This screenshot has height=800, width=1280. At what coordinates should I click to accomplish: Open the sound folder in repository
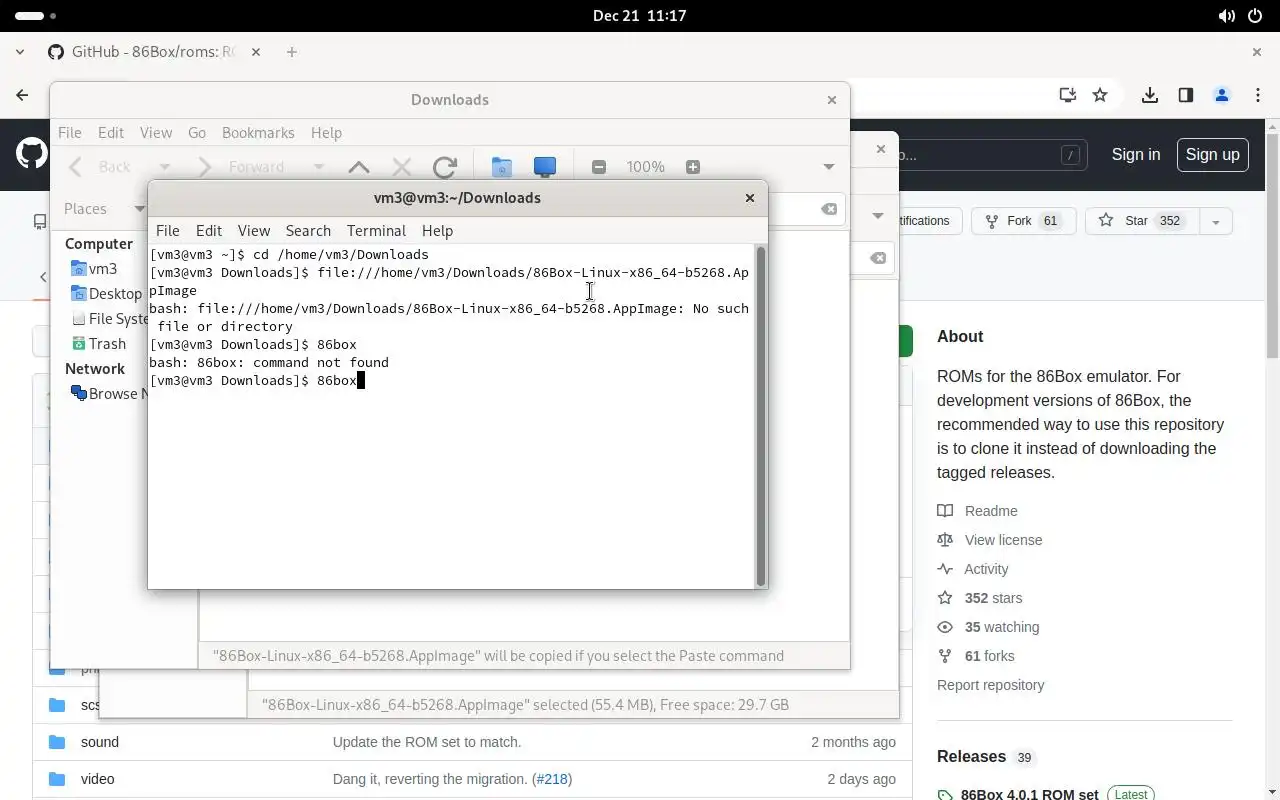100,742
